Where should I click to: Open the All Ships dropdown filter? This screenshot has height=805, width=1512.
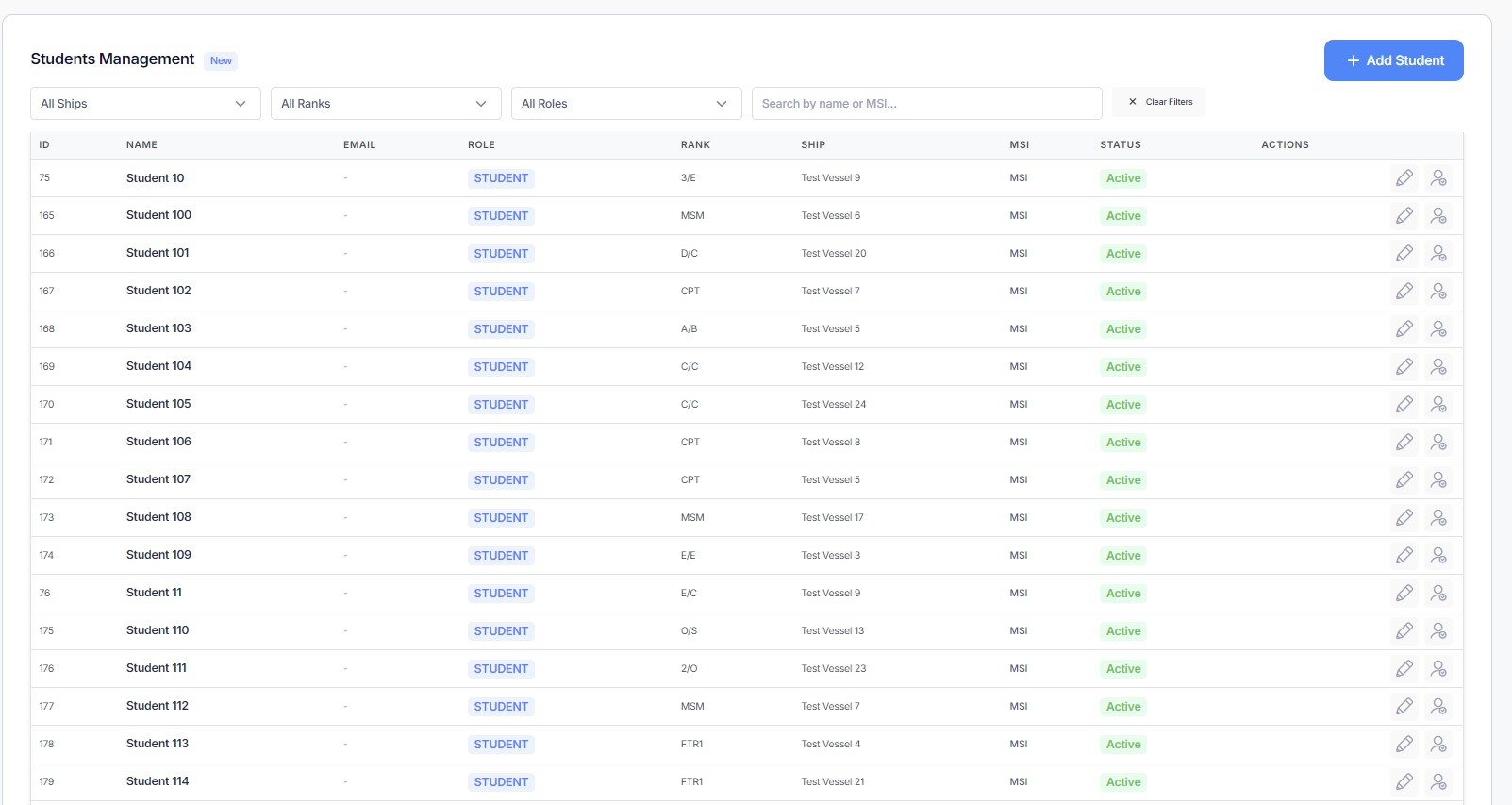(145, 104)
